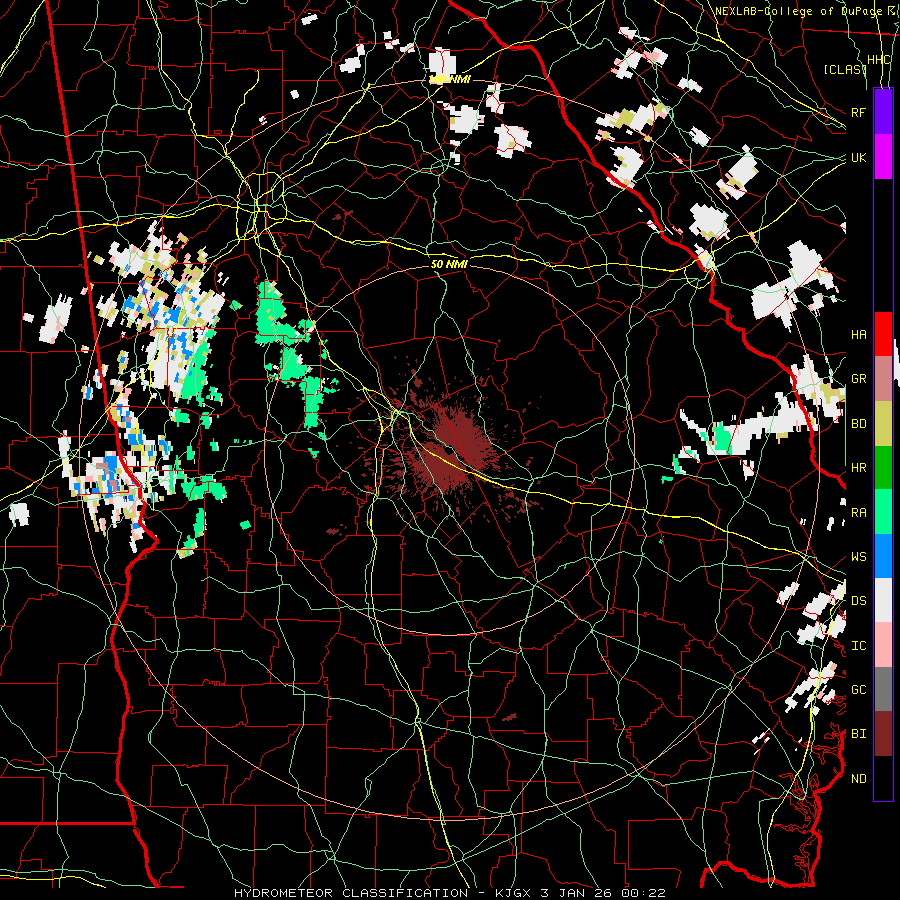The width and height of the screenshot is (900, 900).
Task: Click the 'HR' legend label
Action: click(x=858, y=468)
